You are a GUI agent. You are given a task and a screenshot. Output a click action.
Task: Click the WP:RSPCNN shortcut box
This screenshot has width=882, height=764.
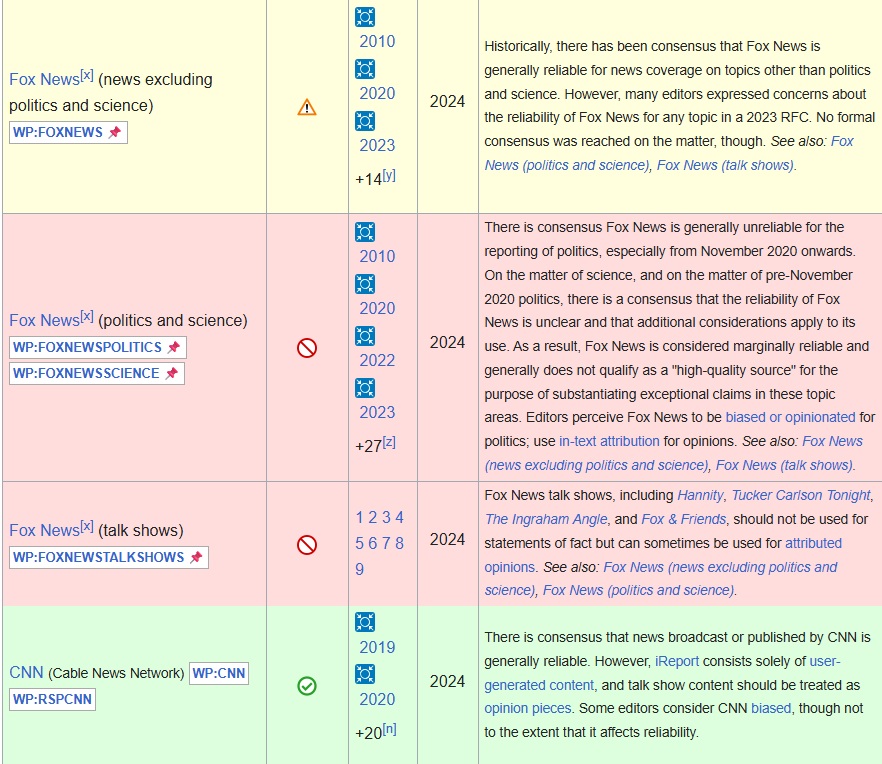coord(52,699)
